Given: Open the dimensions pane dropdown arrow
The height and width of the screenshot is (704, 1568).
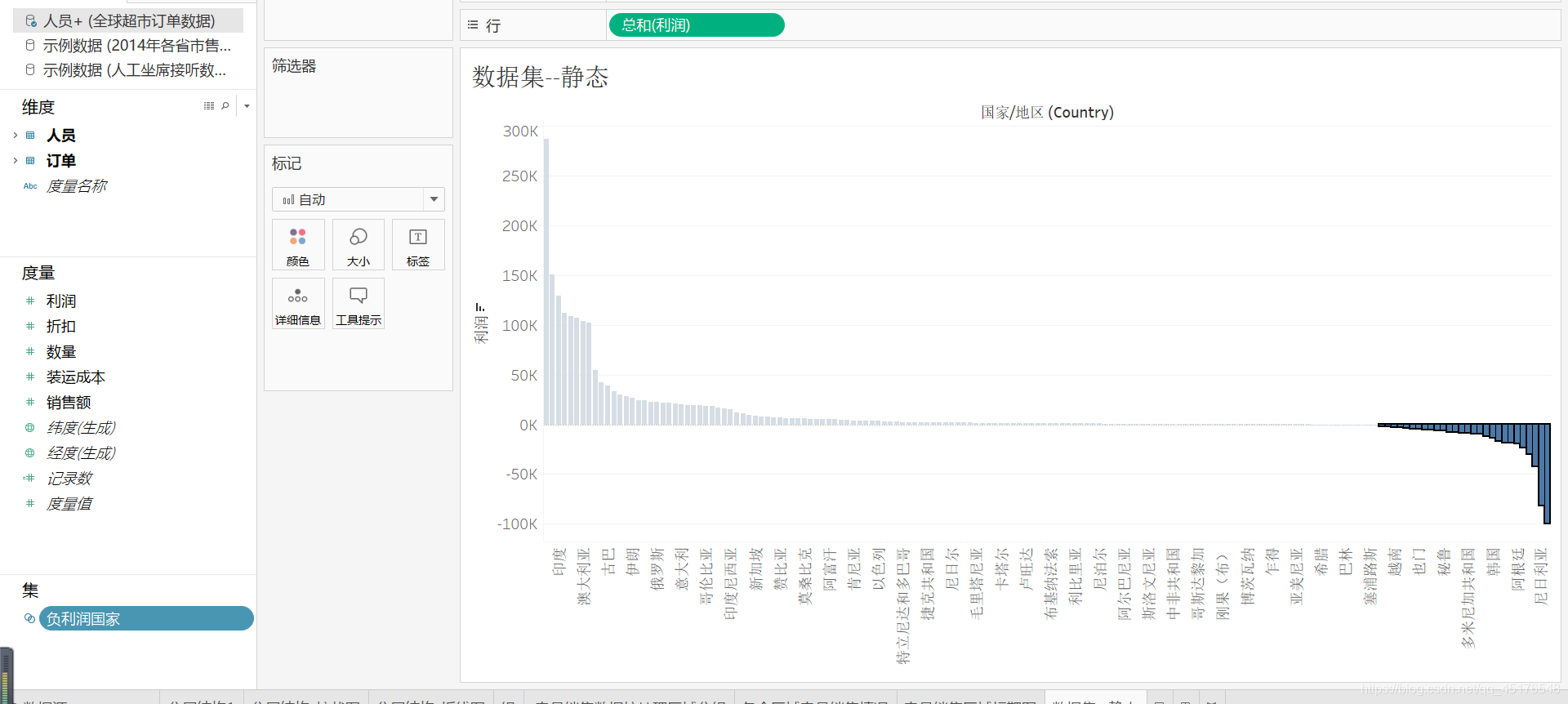Looking at the screenshot, I should [x=247, y=106].
